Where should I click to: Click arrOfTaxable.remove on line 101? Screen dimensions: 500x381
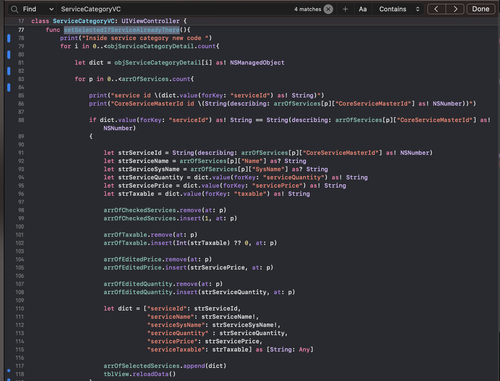(138, 235)
